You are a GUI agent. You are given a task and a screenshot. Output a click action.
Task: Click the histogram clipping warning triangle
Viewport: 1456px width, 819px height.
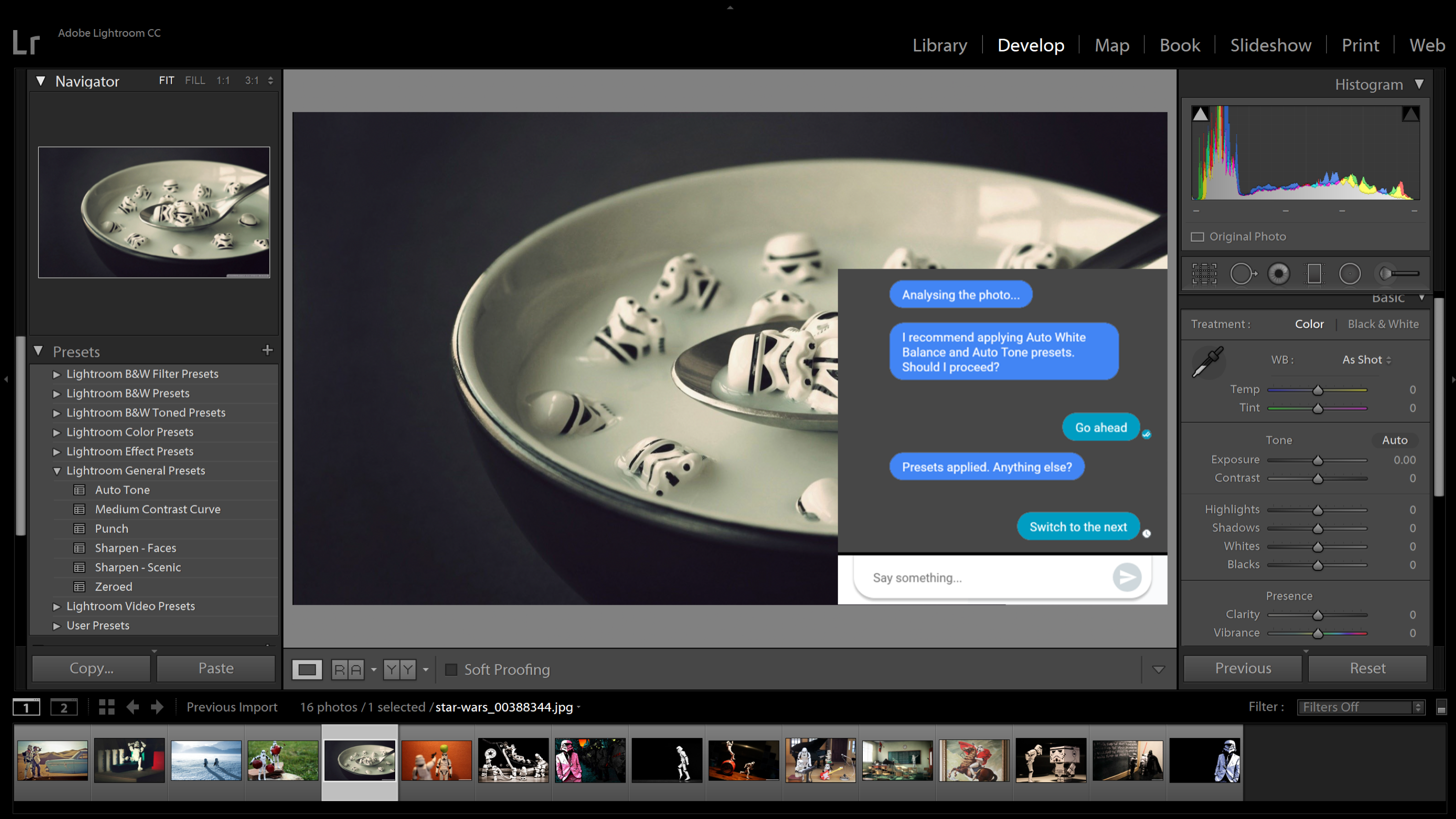[x=1200, y=113]
